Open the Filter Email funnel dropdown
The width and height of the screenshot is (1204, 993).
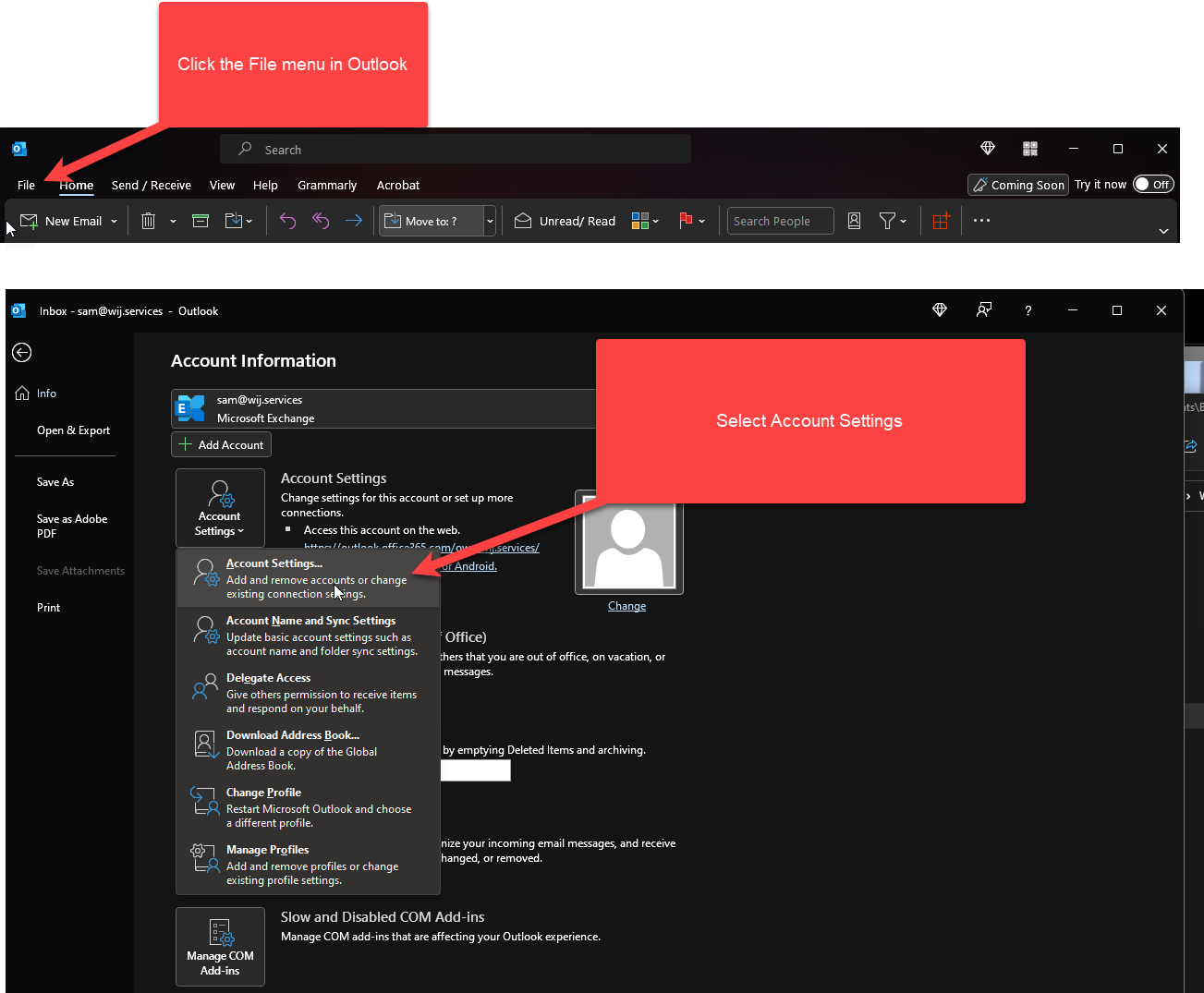coord(893,221)
